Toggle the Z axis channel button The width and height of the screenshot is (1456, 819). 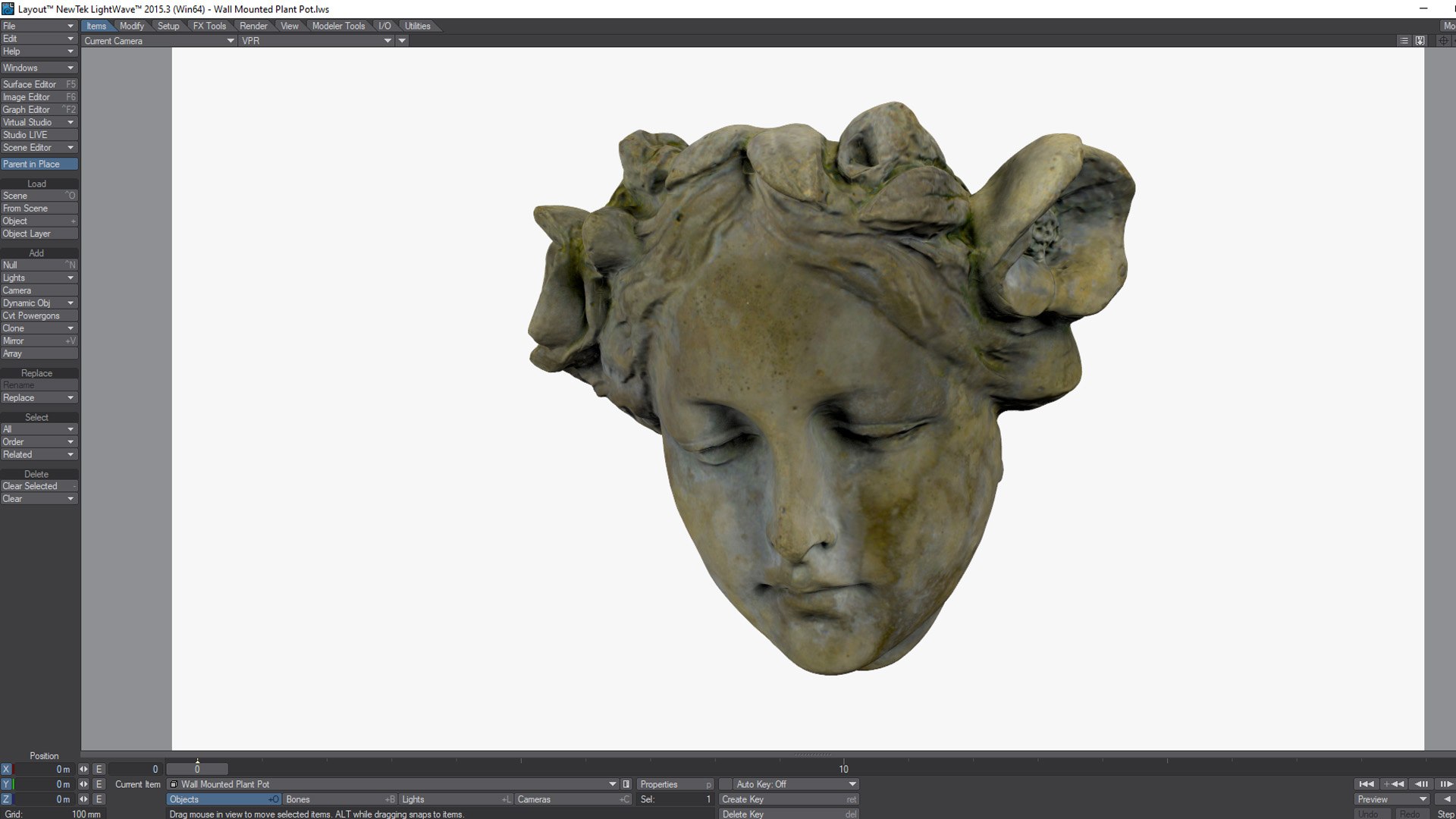click(x=6, y=799)
